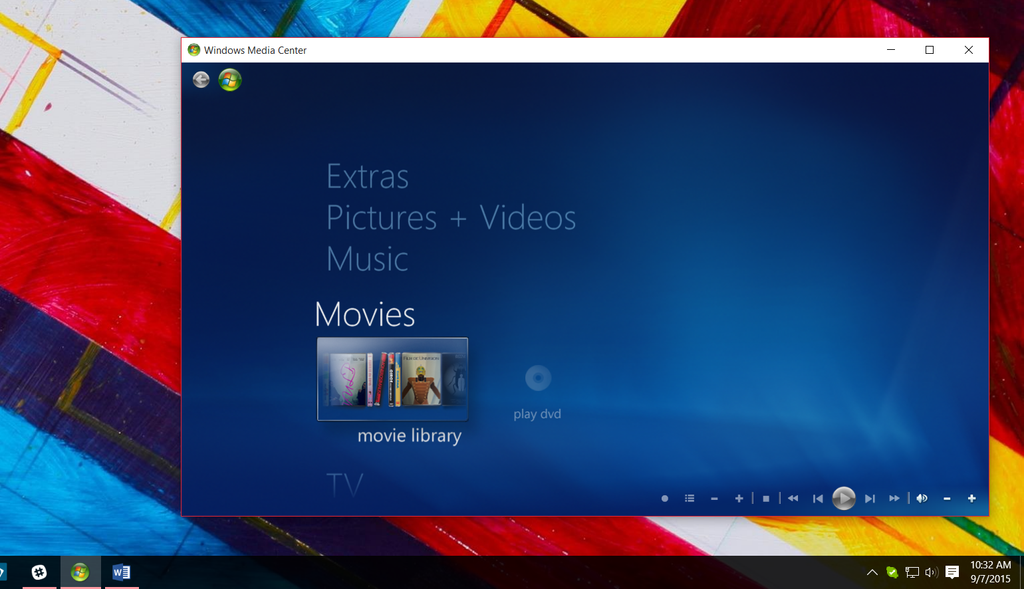Click the Windows Media Center start orb

229,79
